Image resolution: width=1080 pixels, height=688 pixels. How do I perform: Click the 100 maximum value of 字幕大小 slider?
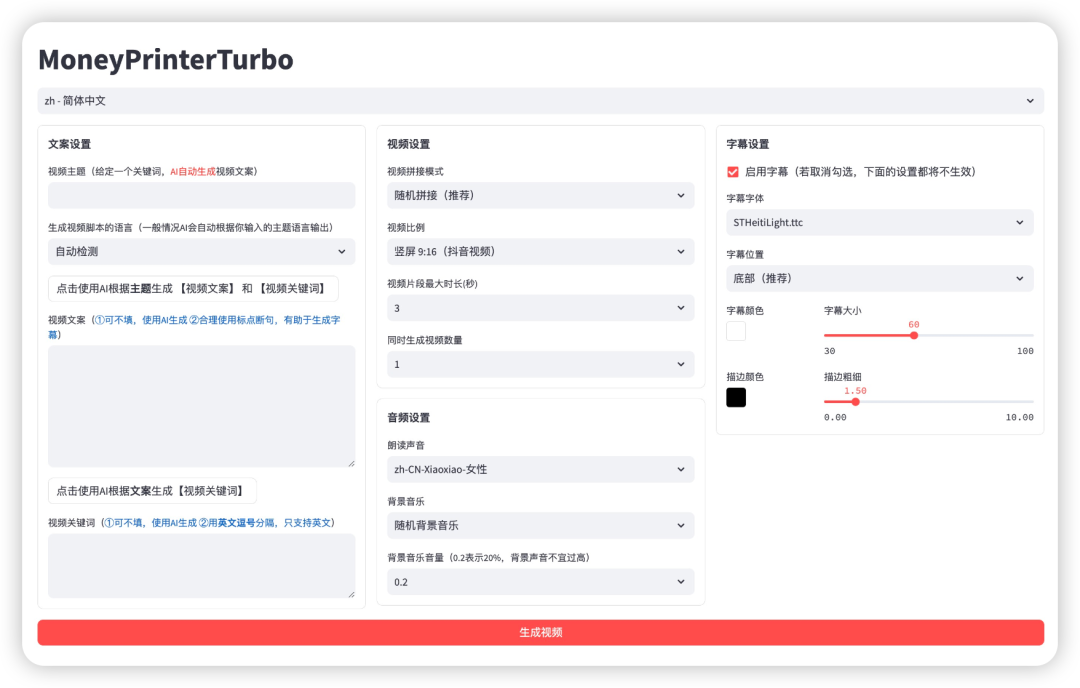1025,351
